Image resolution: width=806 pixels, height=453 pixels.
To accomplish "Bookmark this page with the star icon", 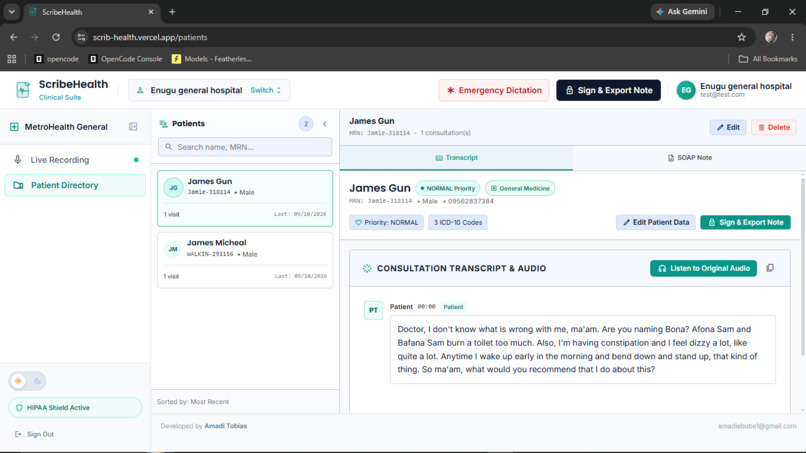I will pos(741,37).
